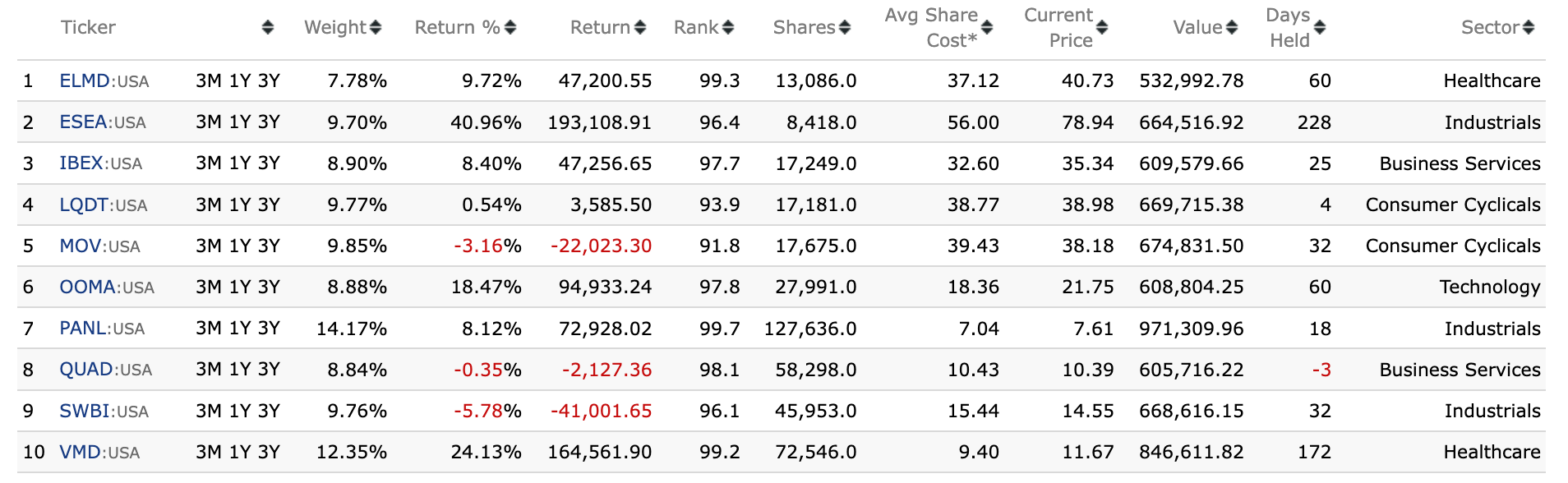
Task: Click 3M chart link for ELMD
Action: tap(209, 80)
